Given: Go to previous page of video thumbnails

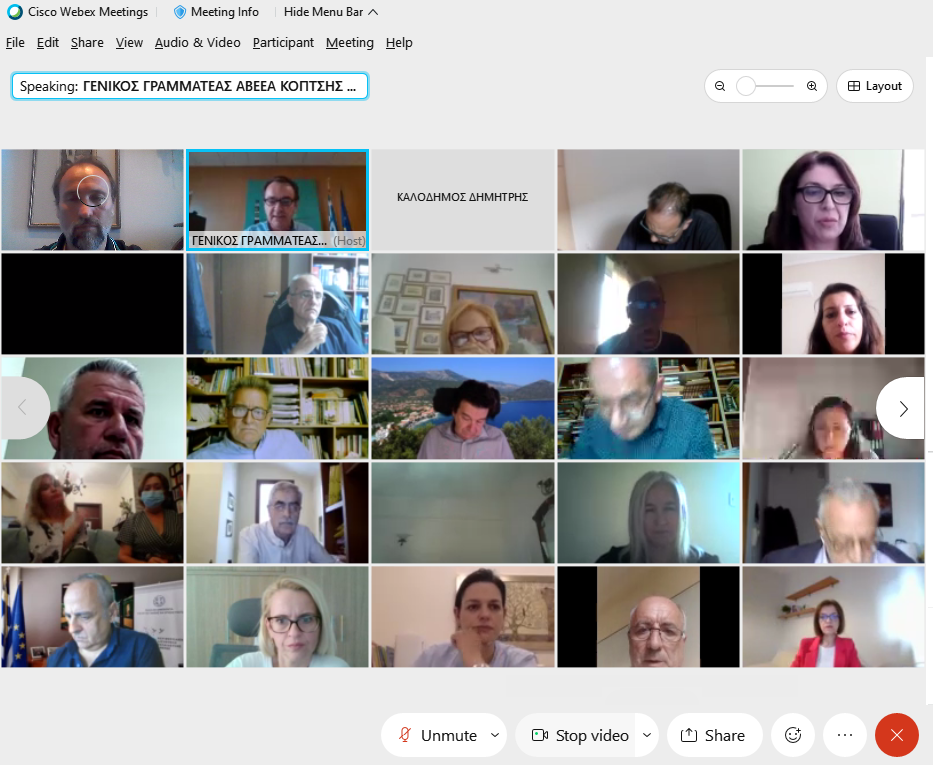Looking at the screenshot, I should coord(22,408).
